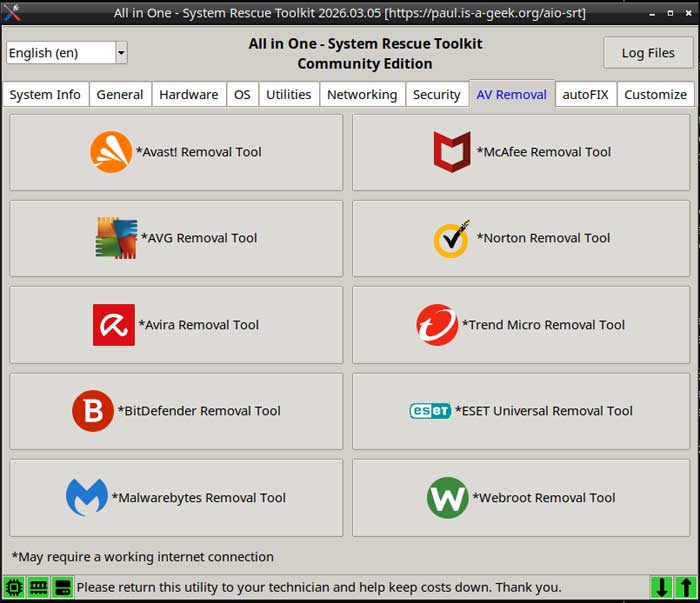Image resolution: width=700 pixels, height=603 pixels.
Task: Run *Norton Removal Tool text label
Action: pyautogui.click(x=543, y=238)
